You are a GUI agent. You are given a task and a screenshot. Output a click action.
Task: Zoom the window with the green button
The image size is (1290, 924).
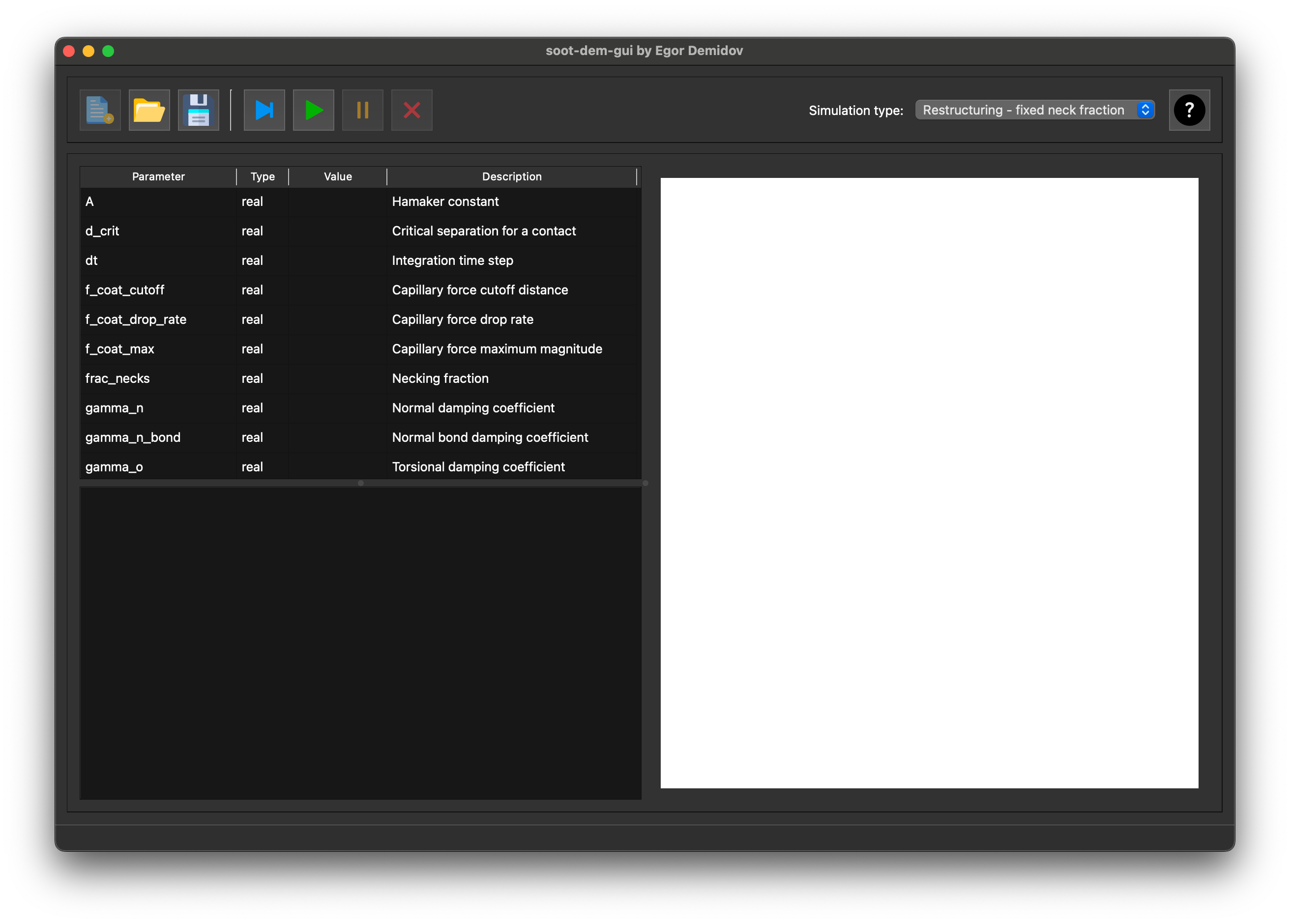click(x=108, y=51)
